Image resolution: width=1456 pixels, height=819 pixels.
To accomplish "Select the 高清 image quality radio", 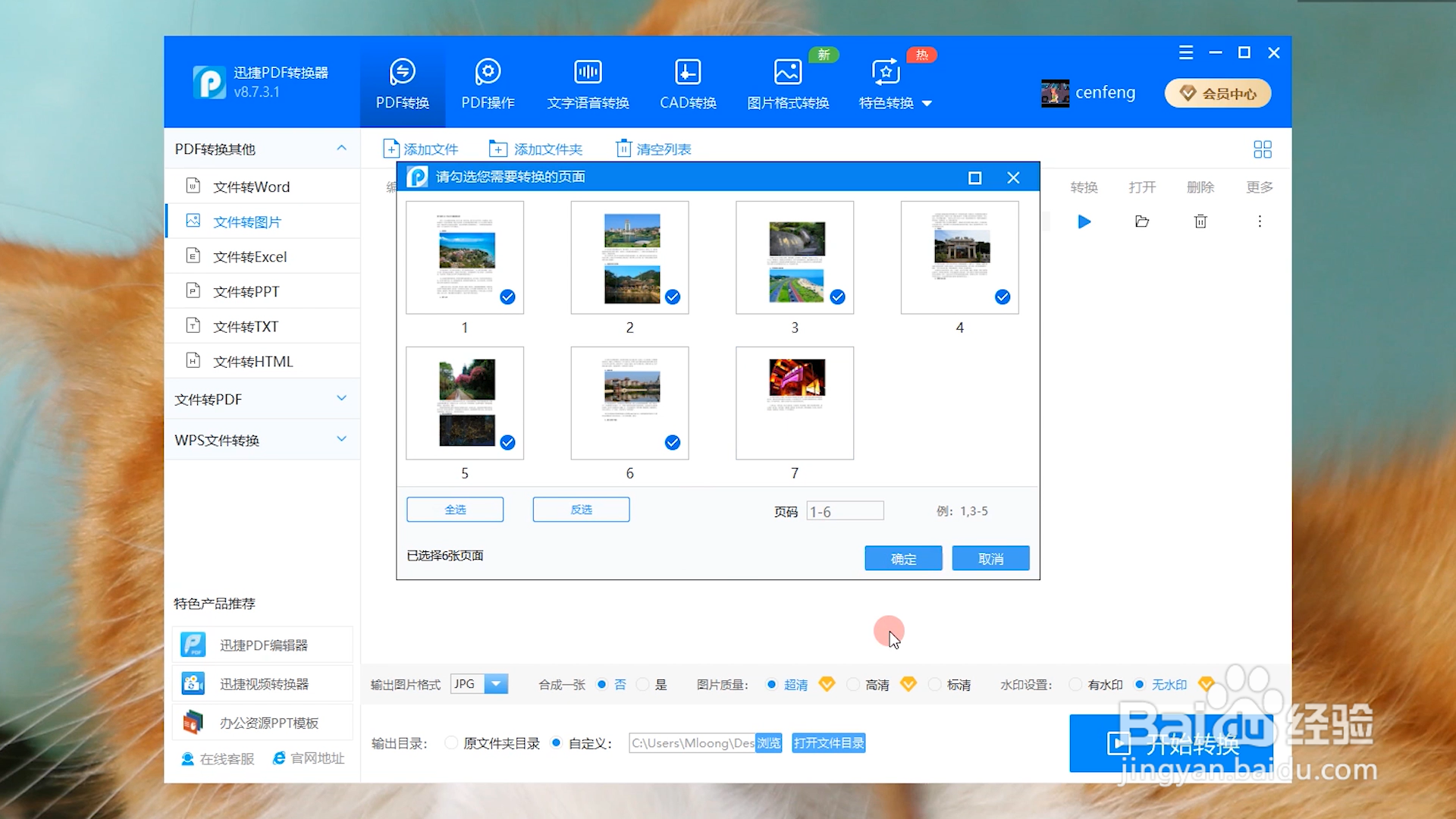I will tap(853, 685).
